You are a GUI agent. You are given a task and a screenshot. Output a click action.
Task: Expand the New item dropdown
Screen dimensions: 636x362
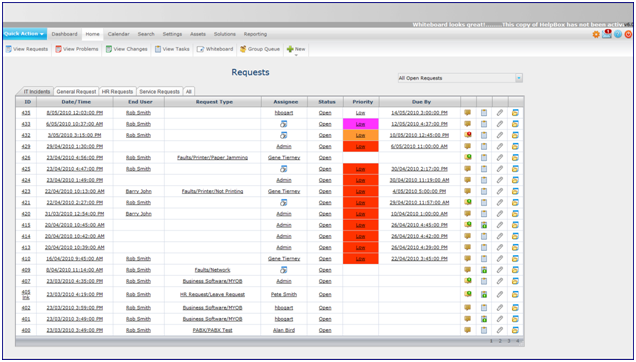[x=296, y=50]
